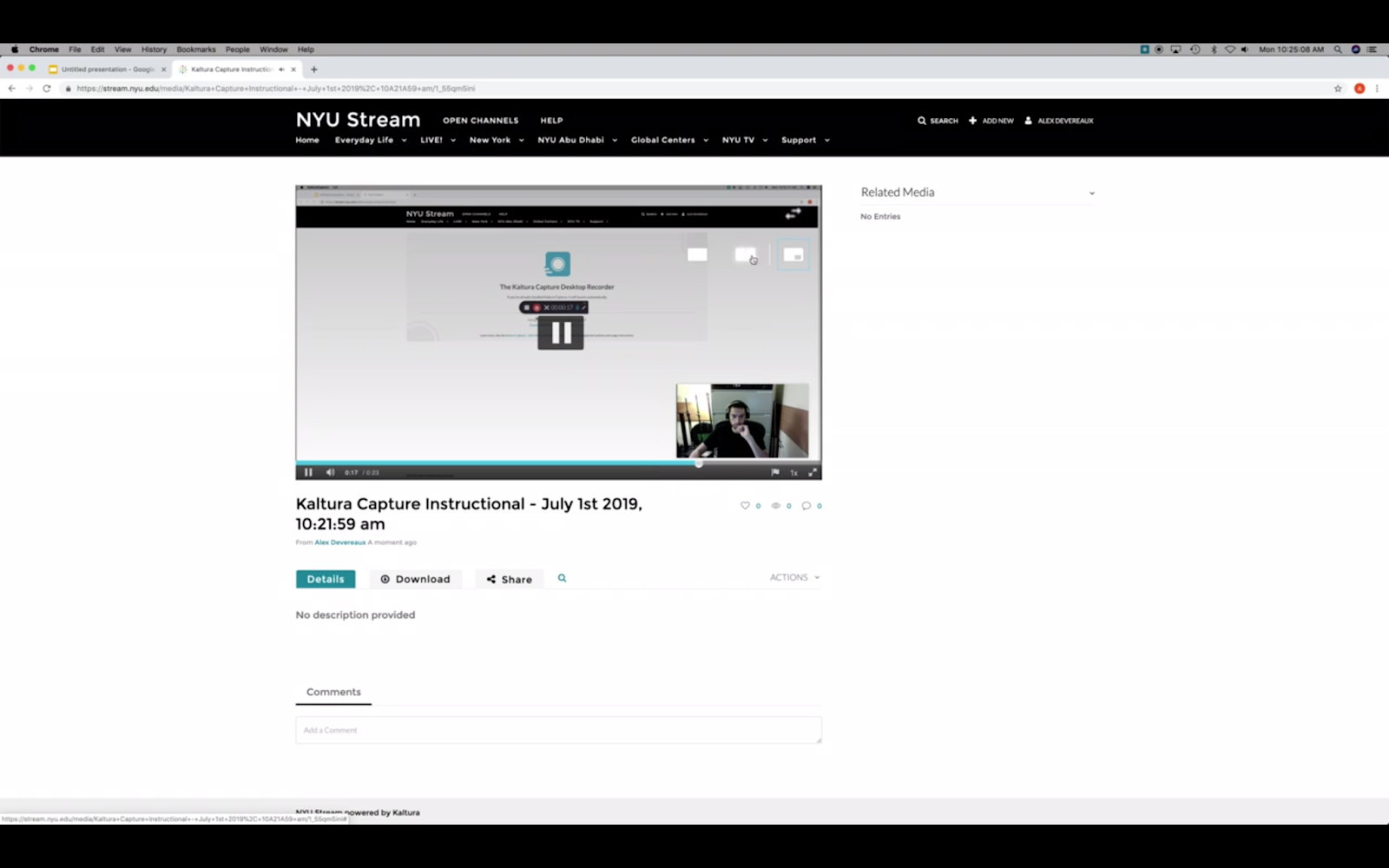1389x868 pixels.
Task: Switch to Untitled presentation browser tab
Action: [106, 69]
